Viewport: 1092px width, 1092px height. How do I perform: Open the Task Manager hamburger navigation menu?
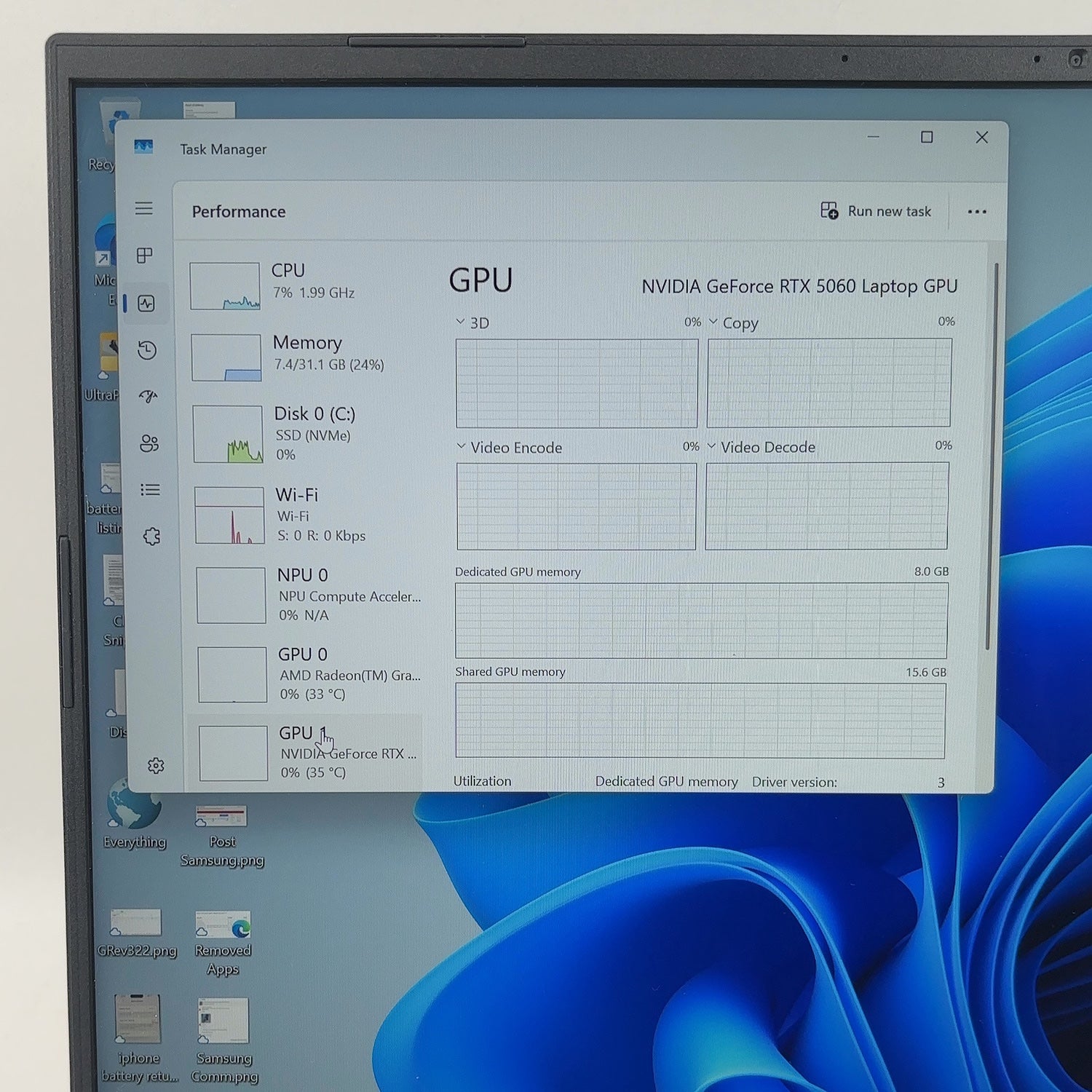[144, 208]
